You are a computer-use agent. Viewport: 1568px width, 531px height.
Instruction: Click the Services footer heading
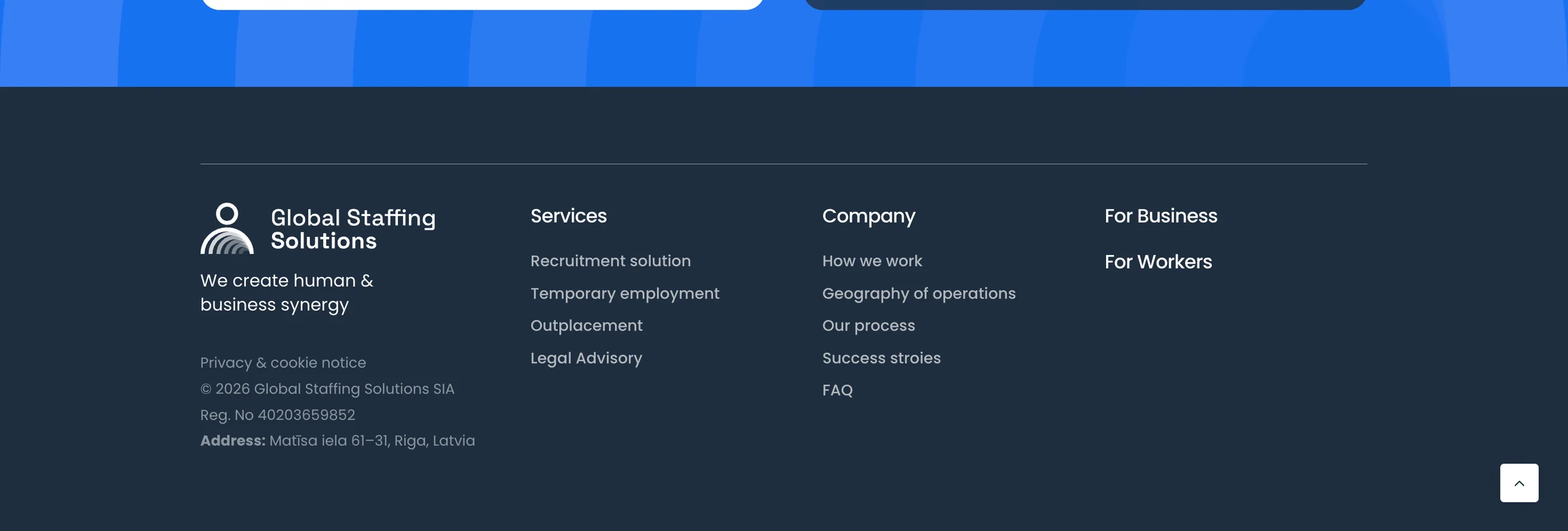(568, 216)
